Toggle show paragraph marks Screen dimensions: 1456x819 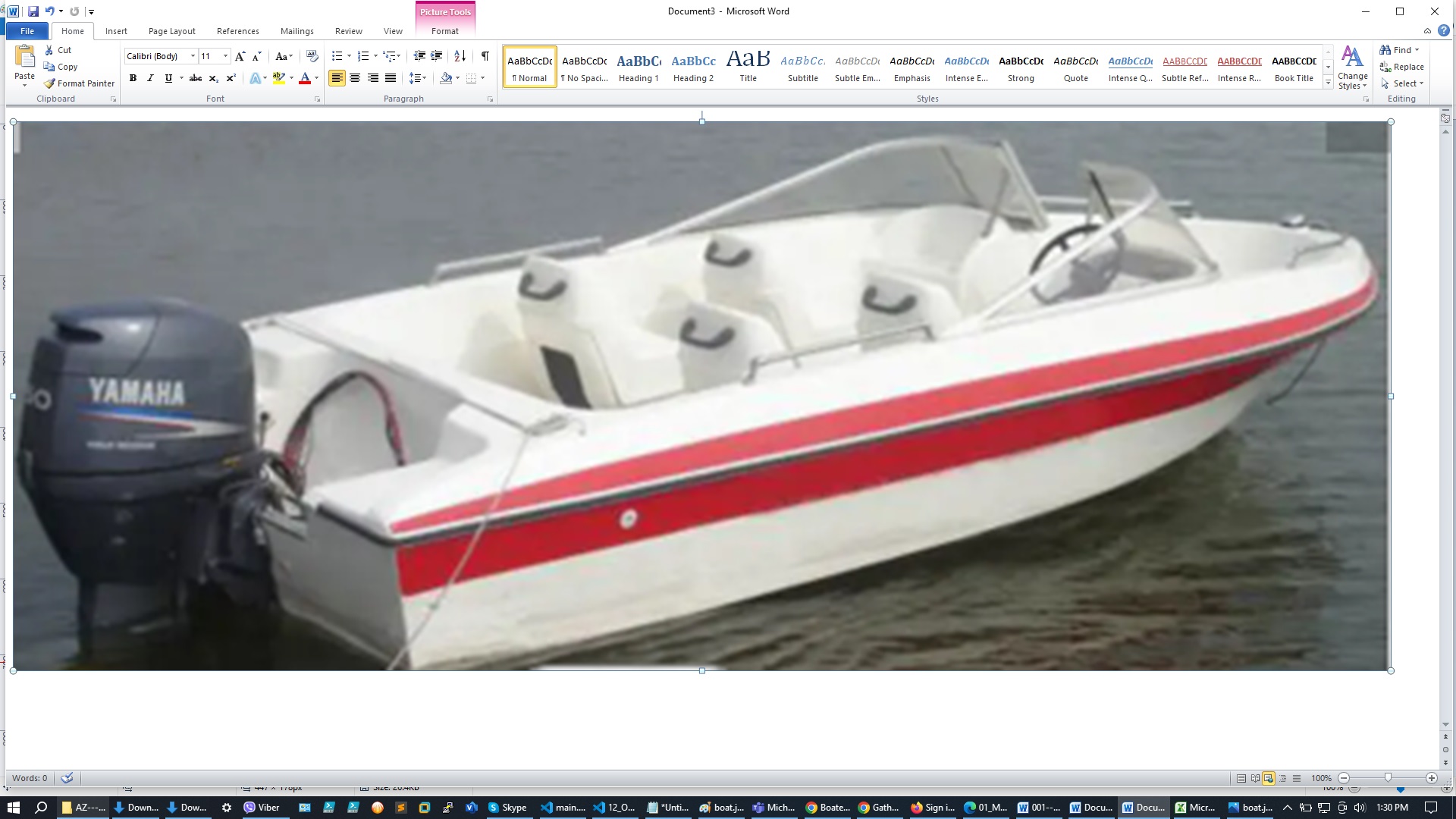[485, 56]
